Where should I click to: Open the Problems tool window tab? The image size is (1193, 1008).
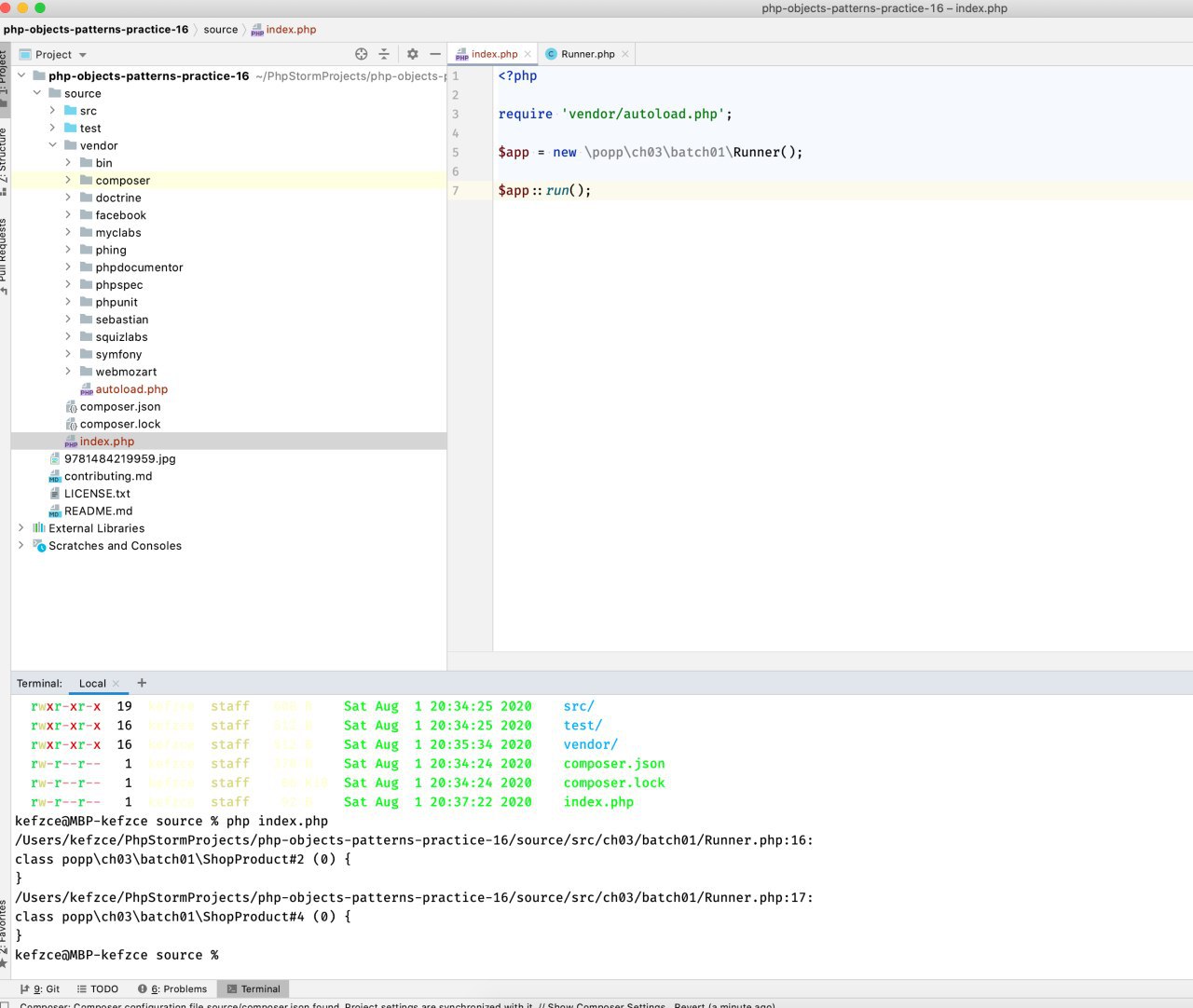tap(172, 989)
